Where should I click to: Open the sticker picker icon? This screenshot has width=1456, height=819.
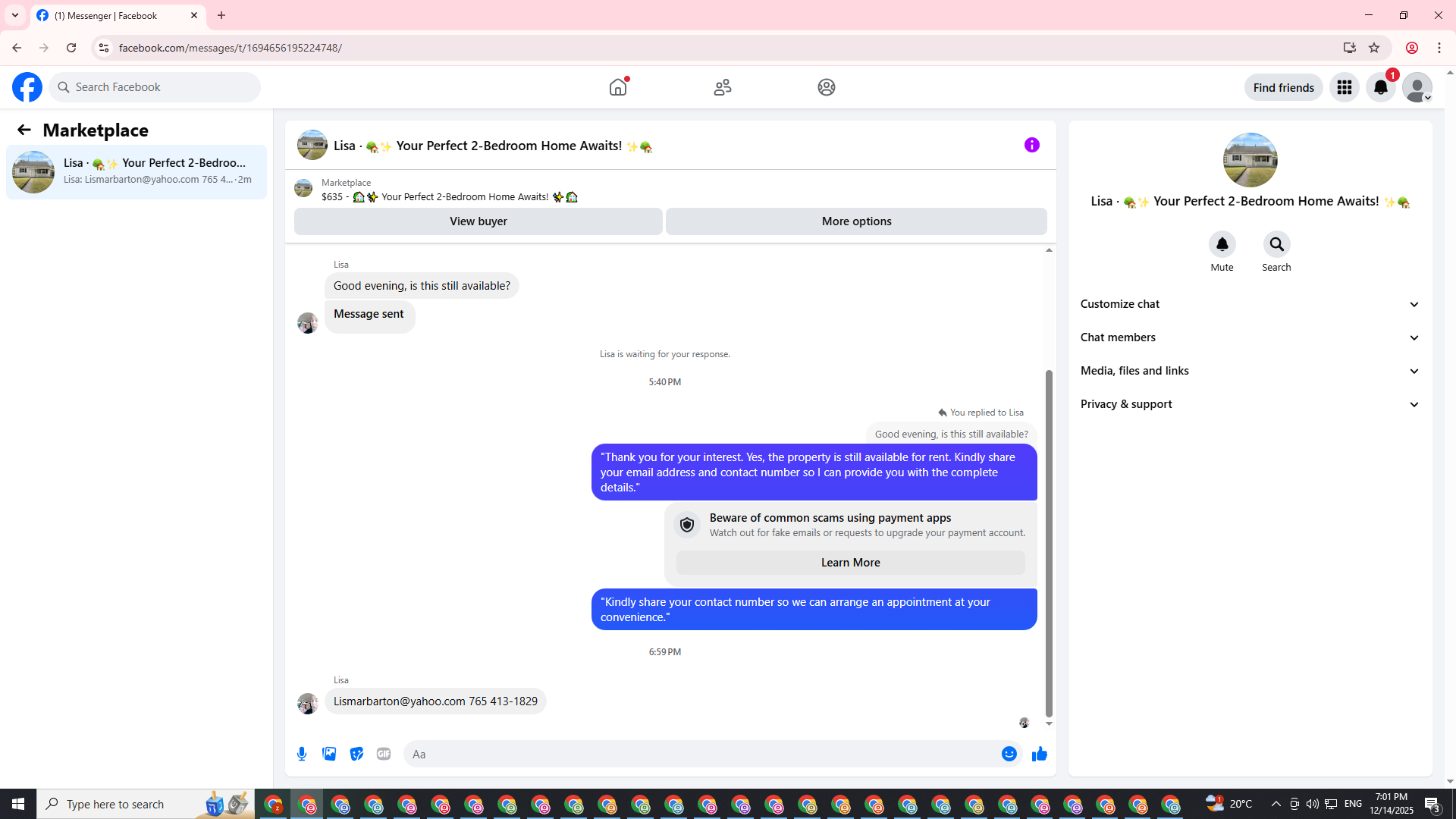click(x=356, y=754)
